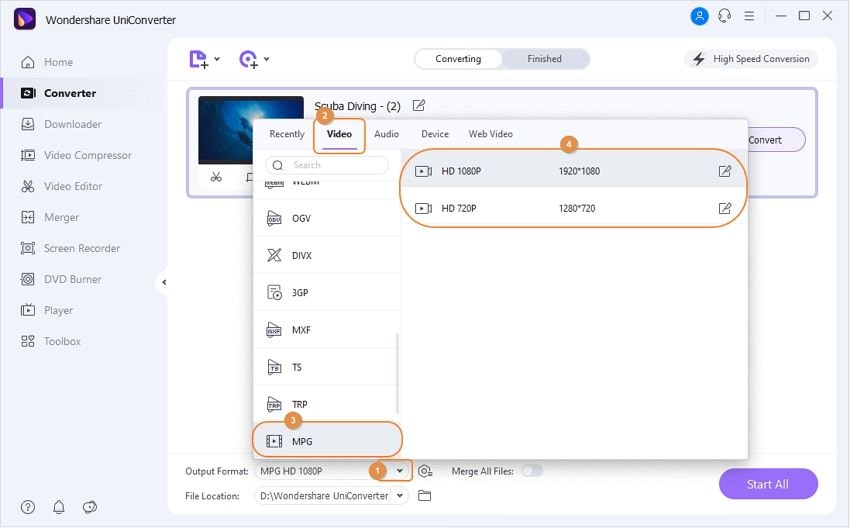The image size is (850, 528).
Task: Open the File Location dropdown
Action: (400, 495)
